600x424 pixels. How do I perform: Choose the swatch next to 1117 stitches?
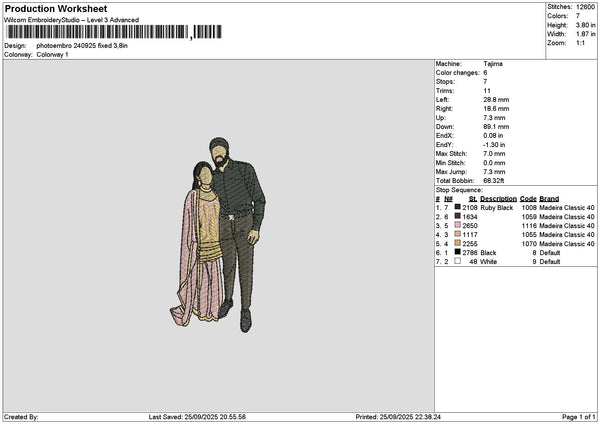point(457,234)
